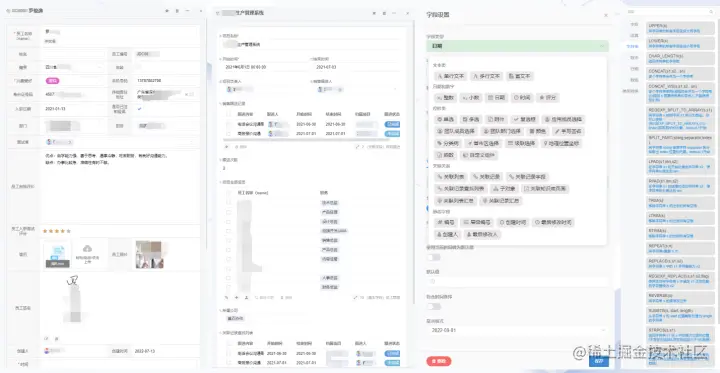
Task: Close the 字段设置 panel with X
Action: [x=606, y=15]
